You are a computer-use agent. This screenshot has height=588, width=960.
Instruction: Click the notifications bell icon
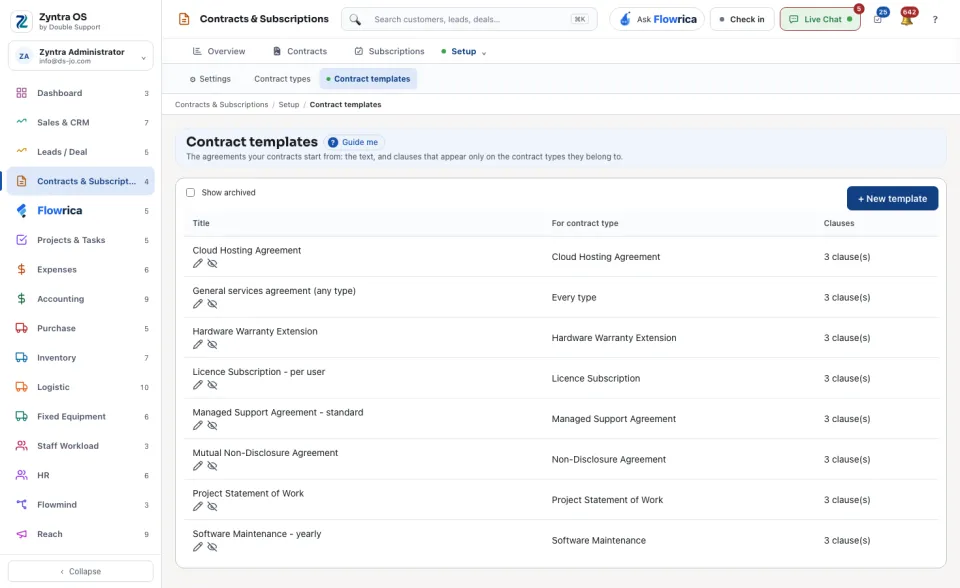(x=907, y=20)
